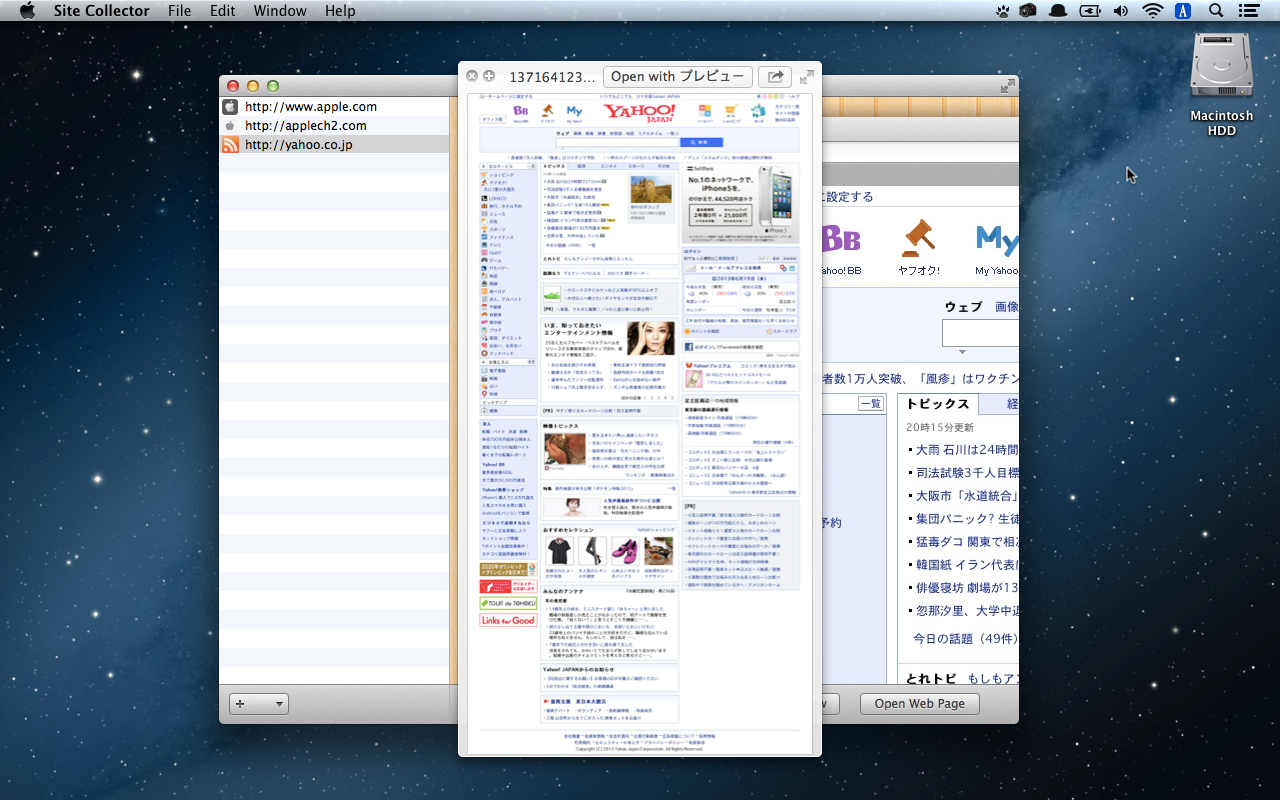Open the Wi-Fi status menu
The width and height of the screenshot is (1280, 800).
pyautogui.click(x=1152, y=11)
